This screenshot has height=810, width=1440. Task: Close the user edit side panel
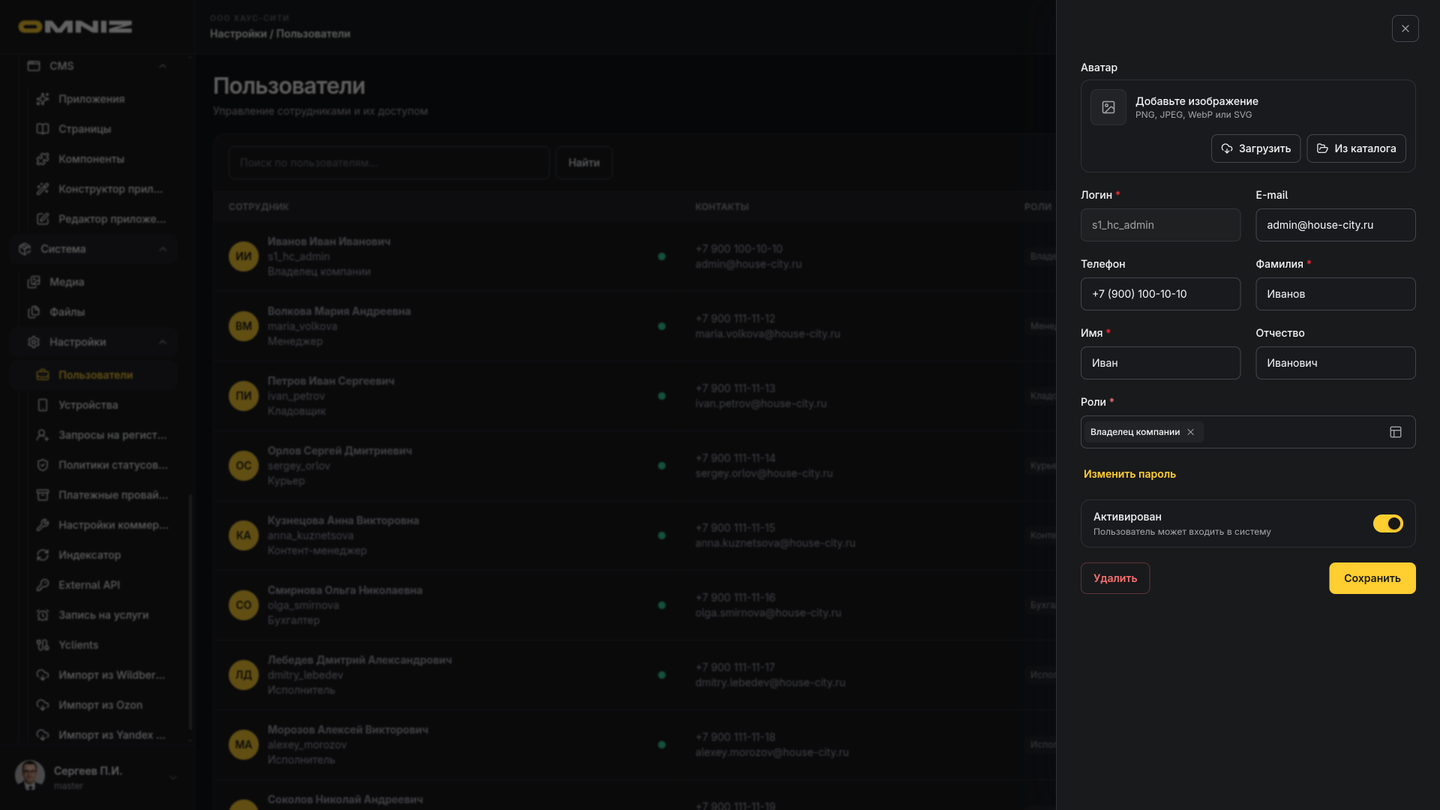pos(1405,28)
